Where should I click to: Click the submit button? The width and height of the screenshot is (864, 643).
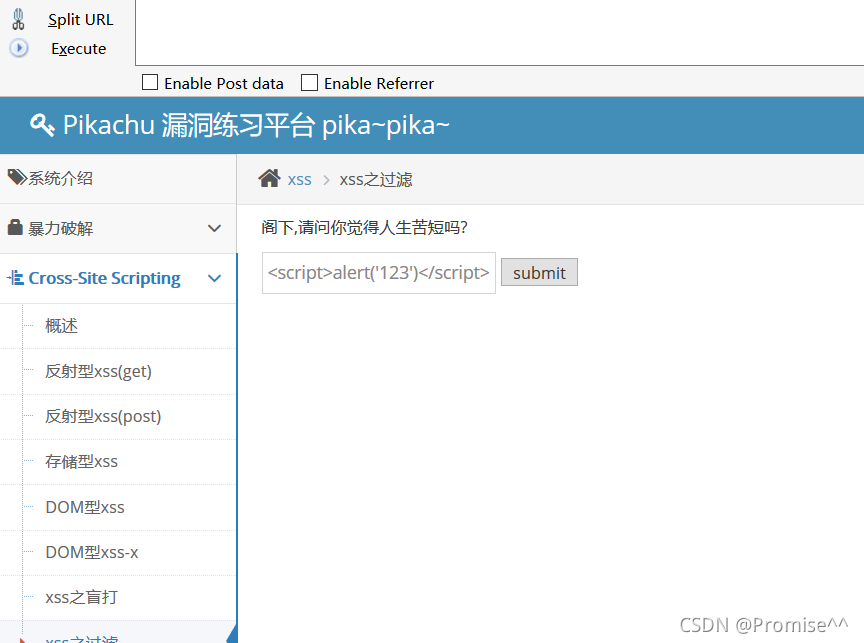click(x=539, y=272)
